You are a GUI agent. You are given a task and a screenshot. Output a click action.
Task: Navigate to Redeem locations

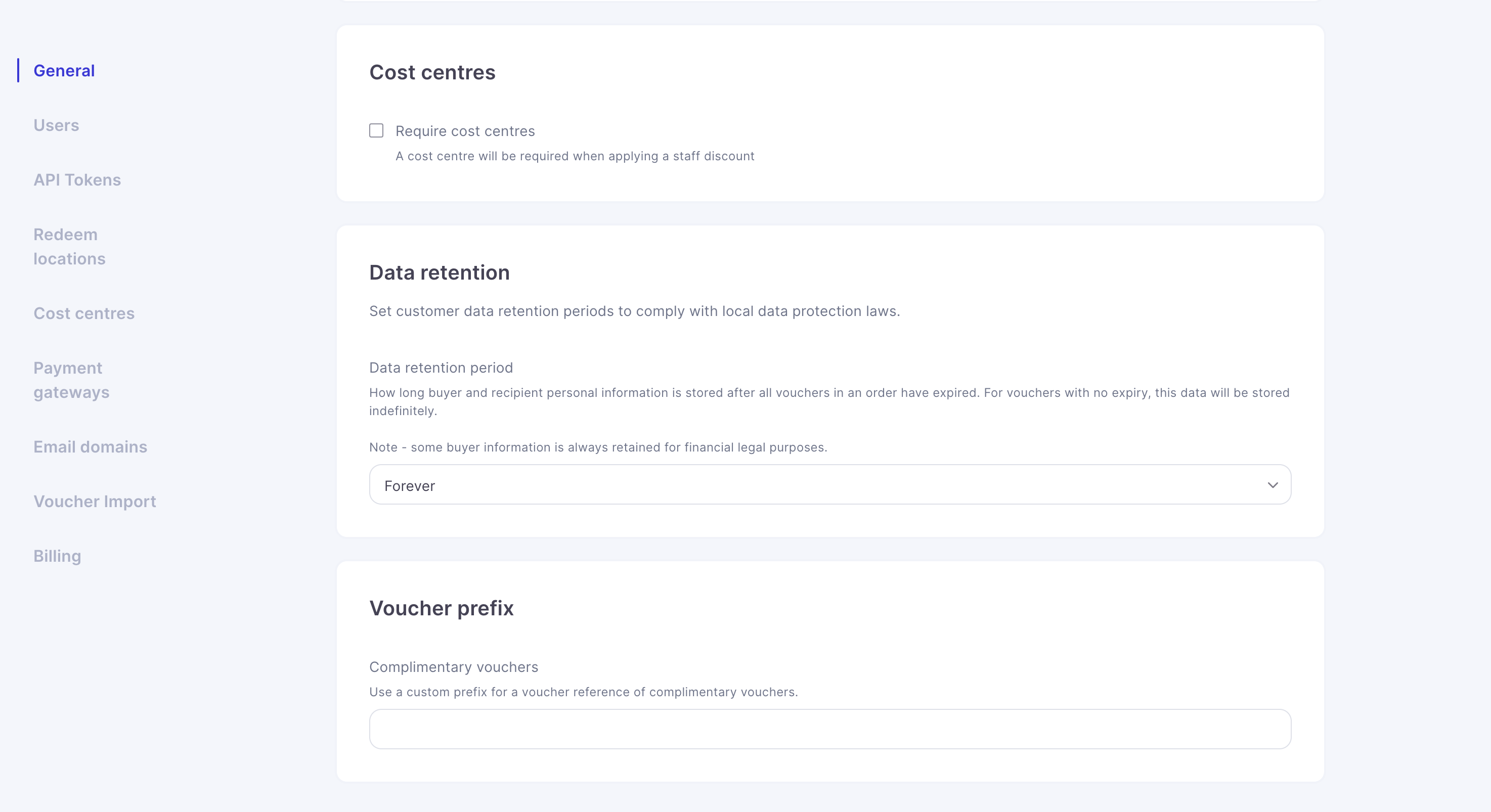(x=69, y=247)
